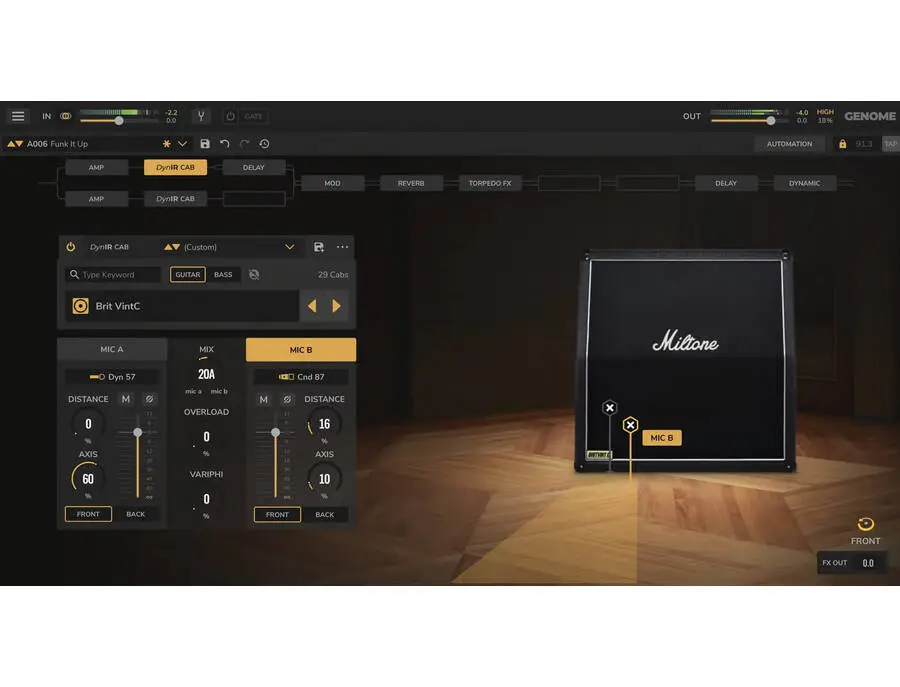The height and width of the screenshot is (687, 900).
Task: Mute Mic A with M button
Action: pyautogui.click(x=126, y=399)
